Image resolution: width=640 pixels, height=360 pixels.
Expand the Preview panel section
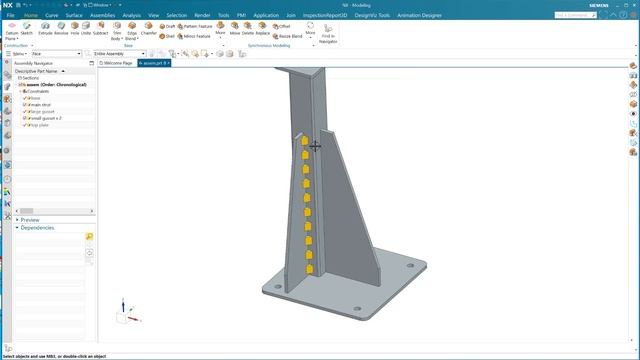click(17, 220)
